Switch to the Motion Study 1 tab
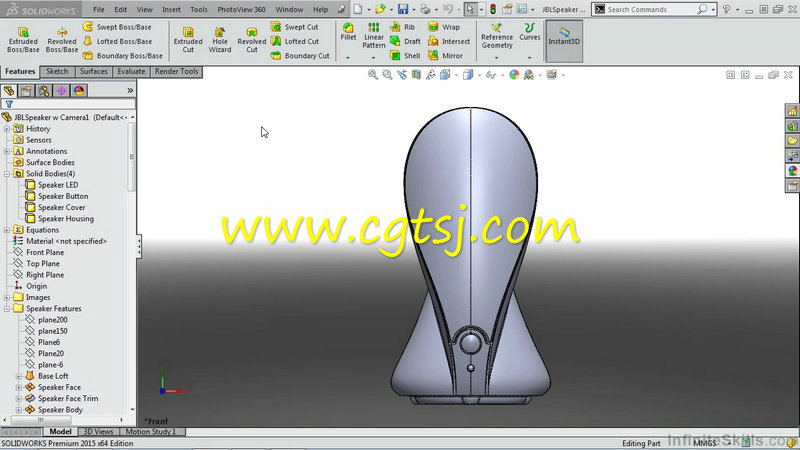 (x=151, y=432)
